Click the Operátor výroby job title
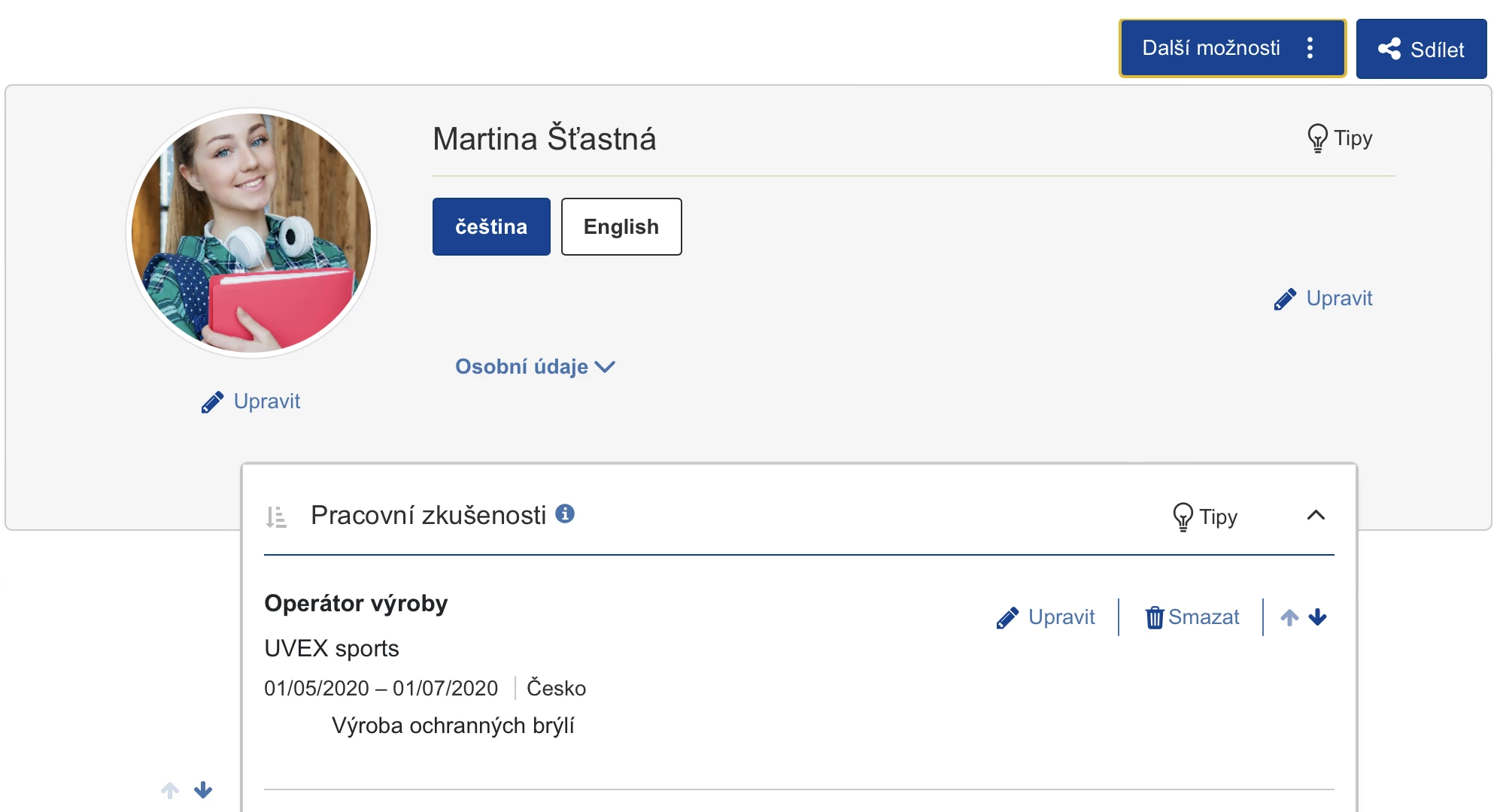 (x=356, y=604)
